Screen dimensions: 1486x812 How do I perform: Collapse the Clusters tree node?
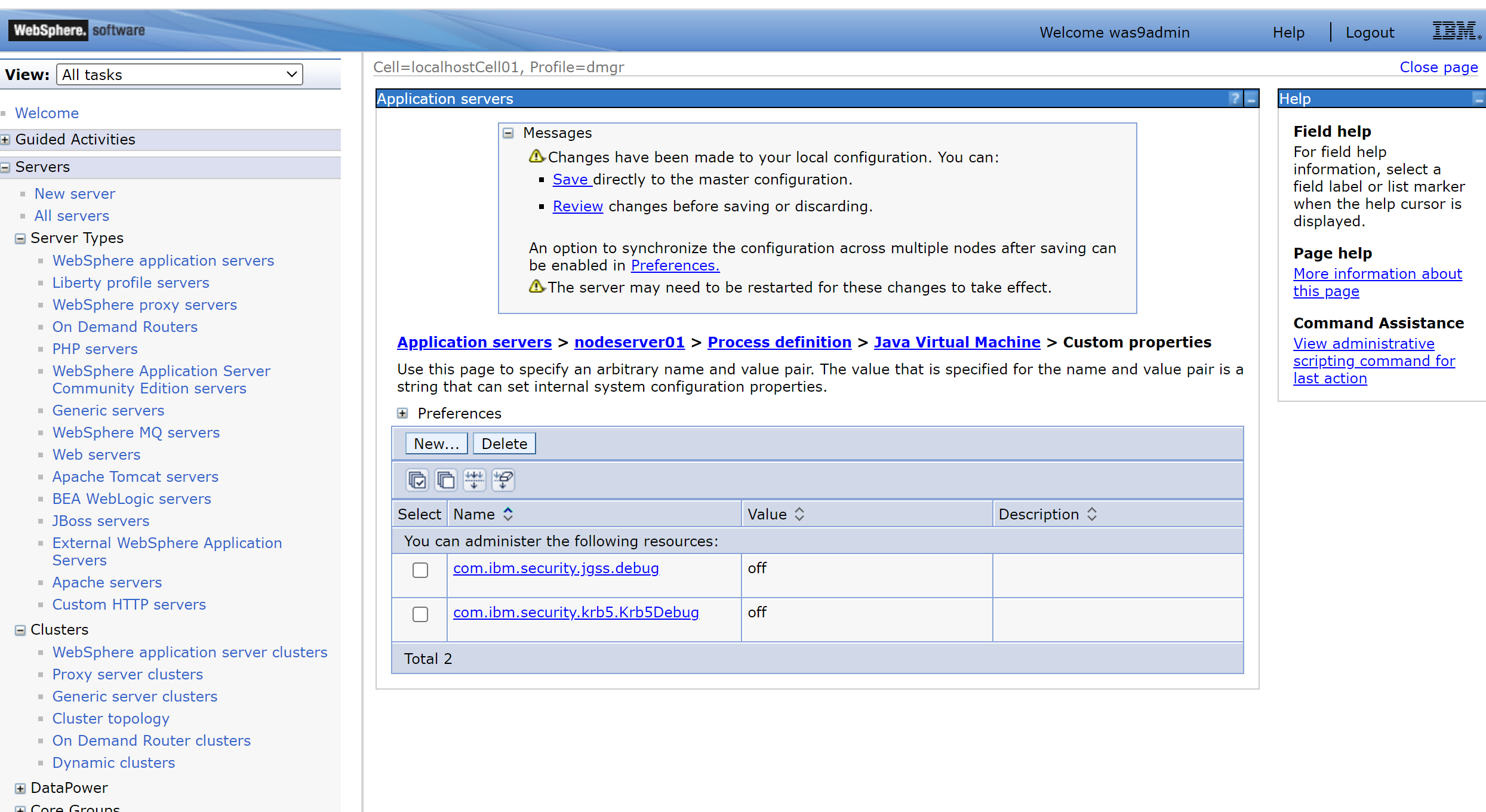pyautogui.click(x=20, y=630)
